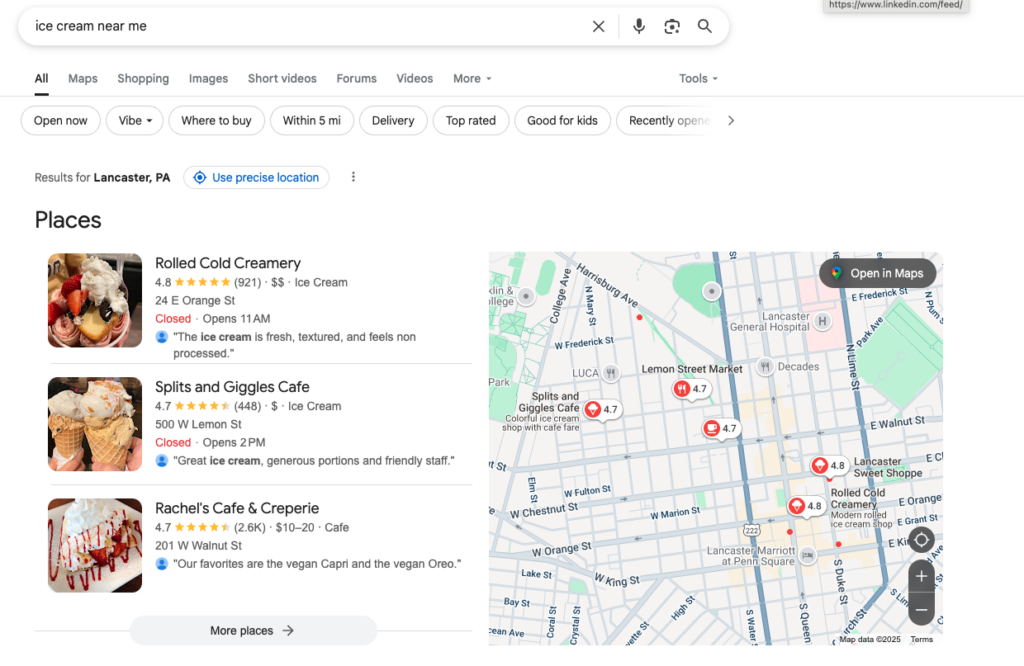Click Lemon Street Market 4.7 map pin
The height and width of the screenshot is (666, 1024).
pyautogui.click(x=691, y=389)
